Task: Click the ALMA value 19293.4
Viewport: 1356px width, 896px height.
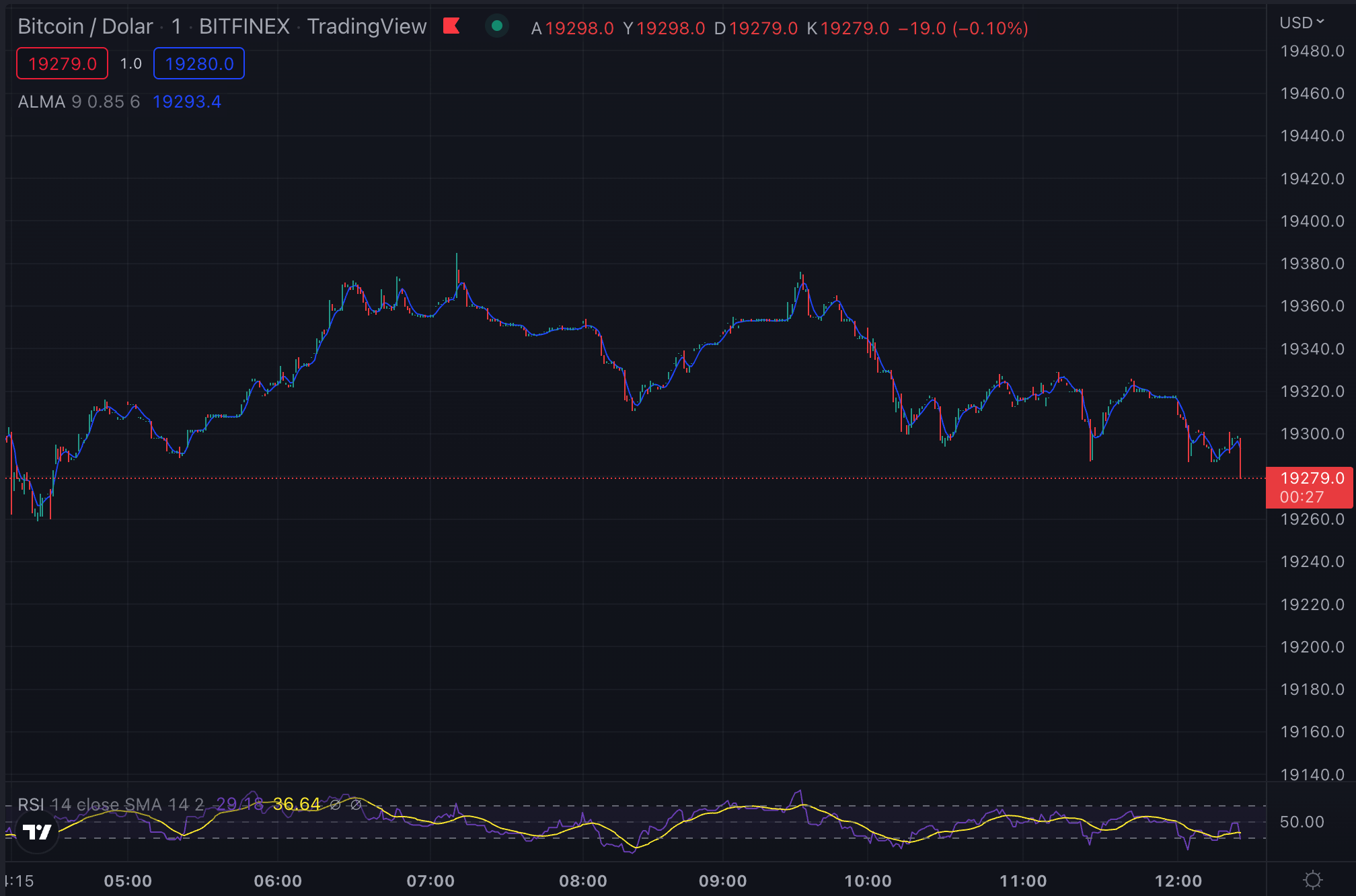Action: pyautogui.click(x=187, y=102)
